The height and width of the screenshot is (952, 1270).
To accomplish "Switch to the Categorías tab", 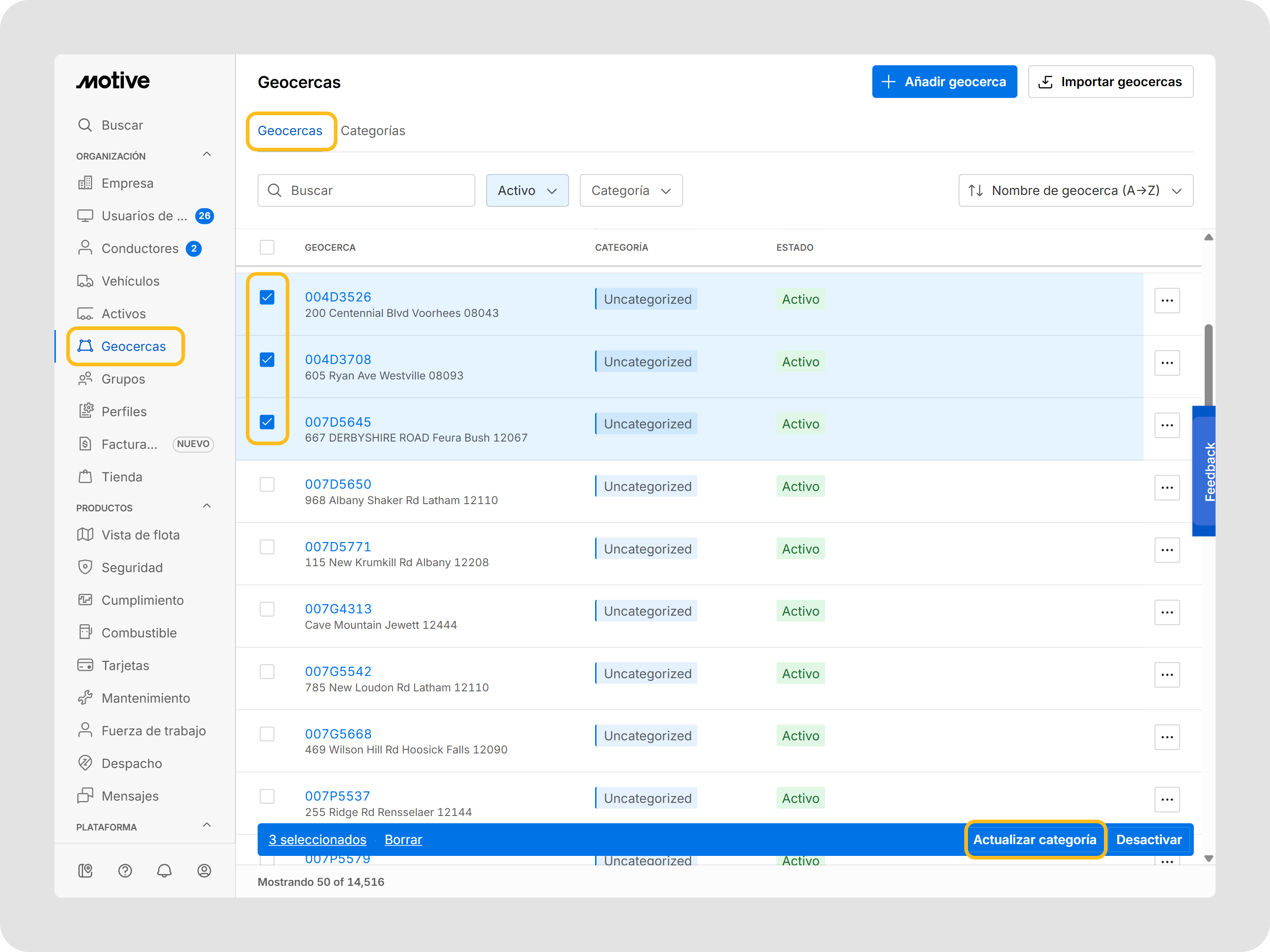I will coord(373,130).
